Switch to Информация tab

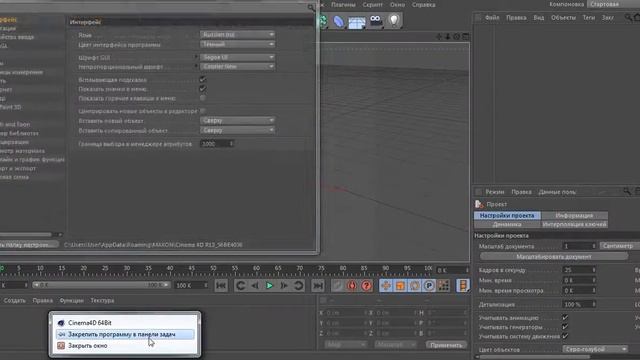574,215
